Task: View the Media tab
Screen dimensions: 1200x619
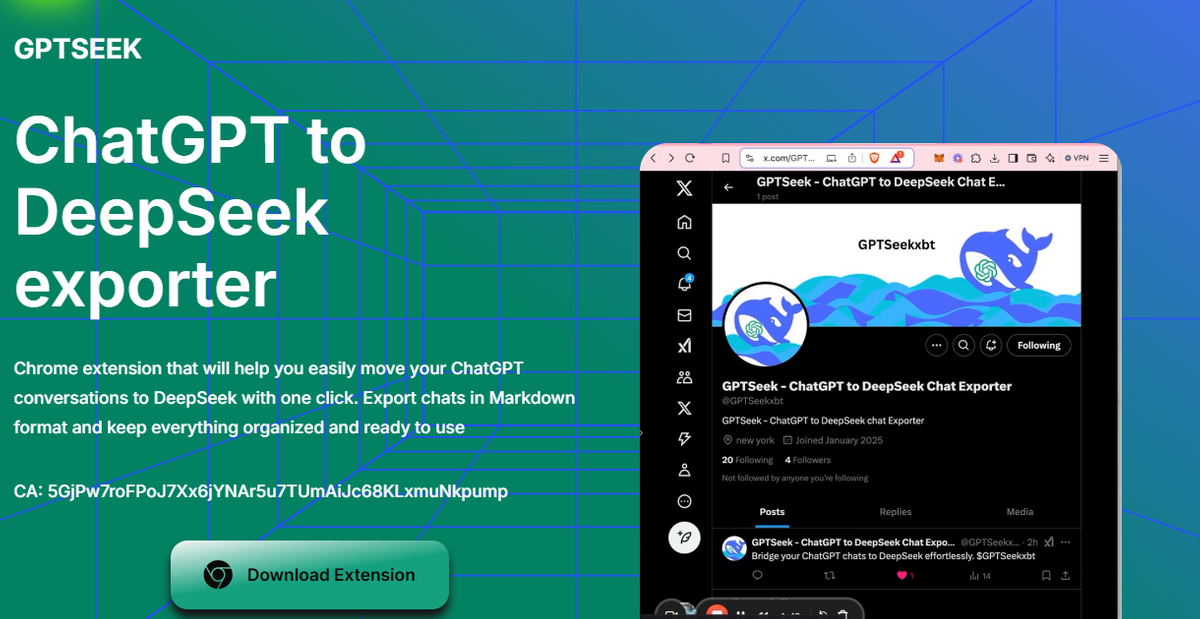Action: pyautogui.click(x=1019, y=511)
